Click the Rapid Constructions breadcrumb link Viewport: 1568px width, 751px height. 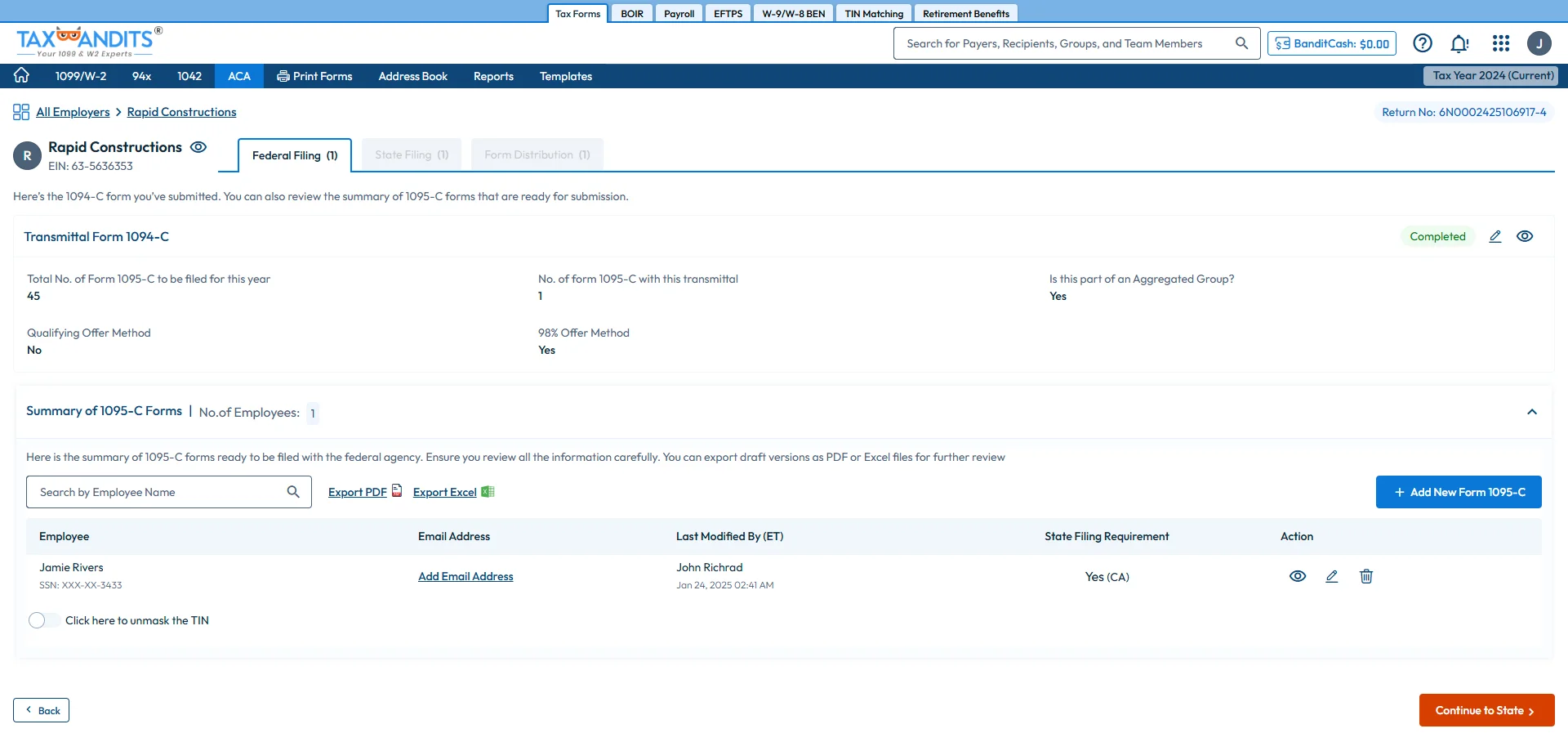coord(181,112)
